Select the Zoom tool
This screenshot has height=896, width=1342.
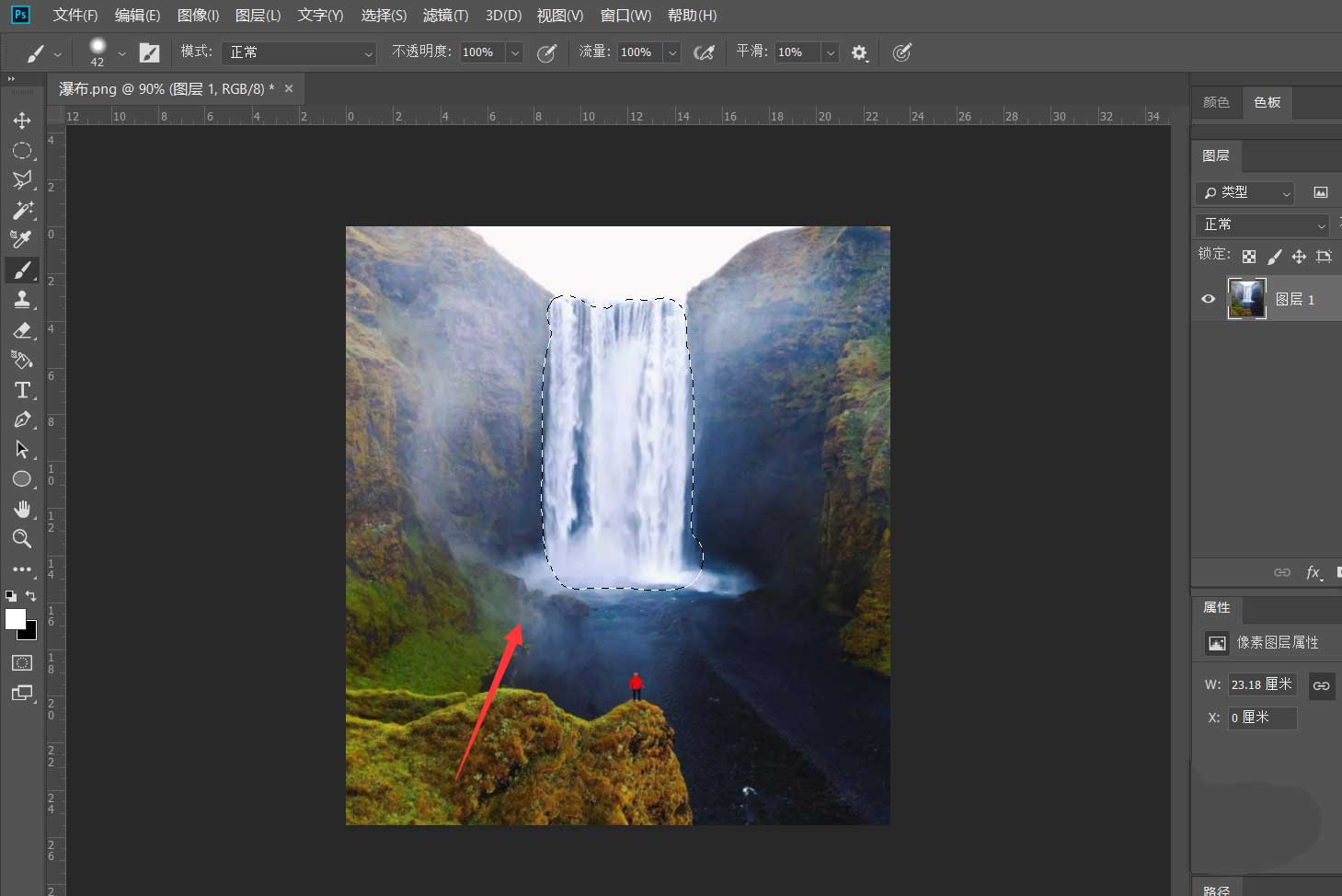coord(22,539)
